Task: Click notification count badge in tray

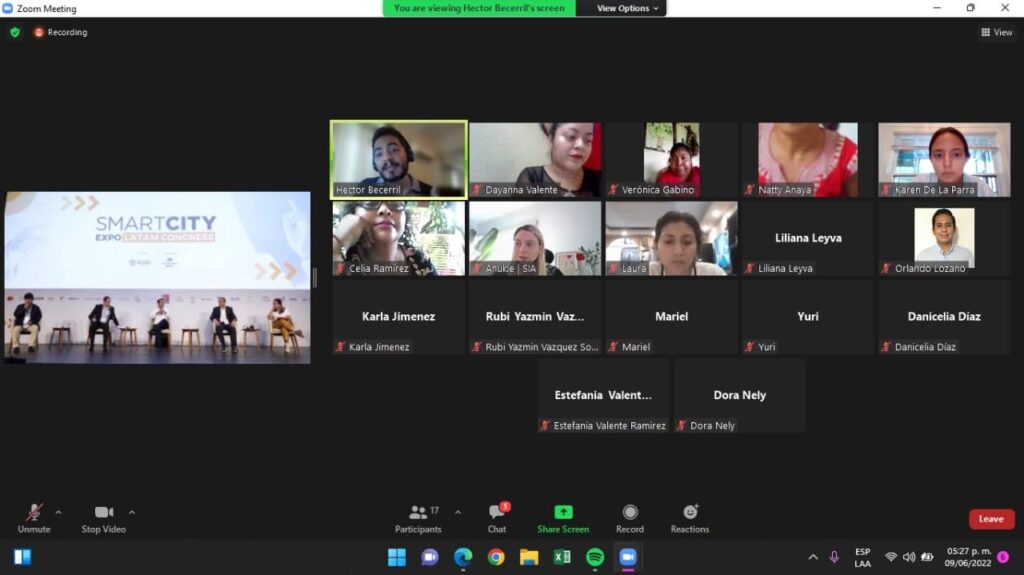Action: point(1003,557)
